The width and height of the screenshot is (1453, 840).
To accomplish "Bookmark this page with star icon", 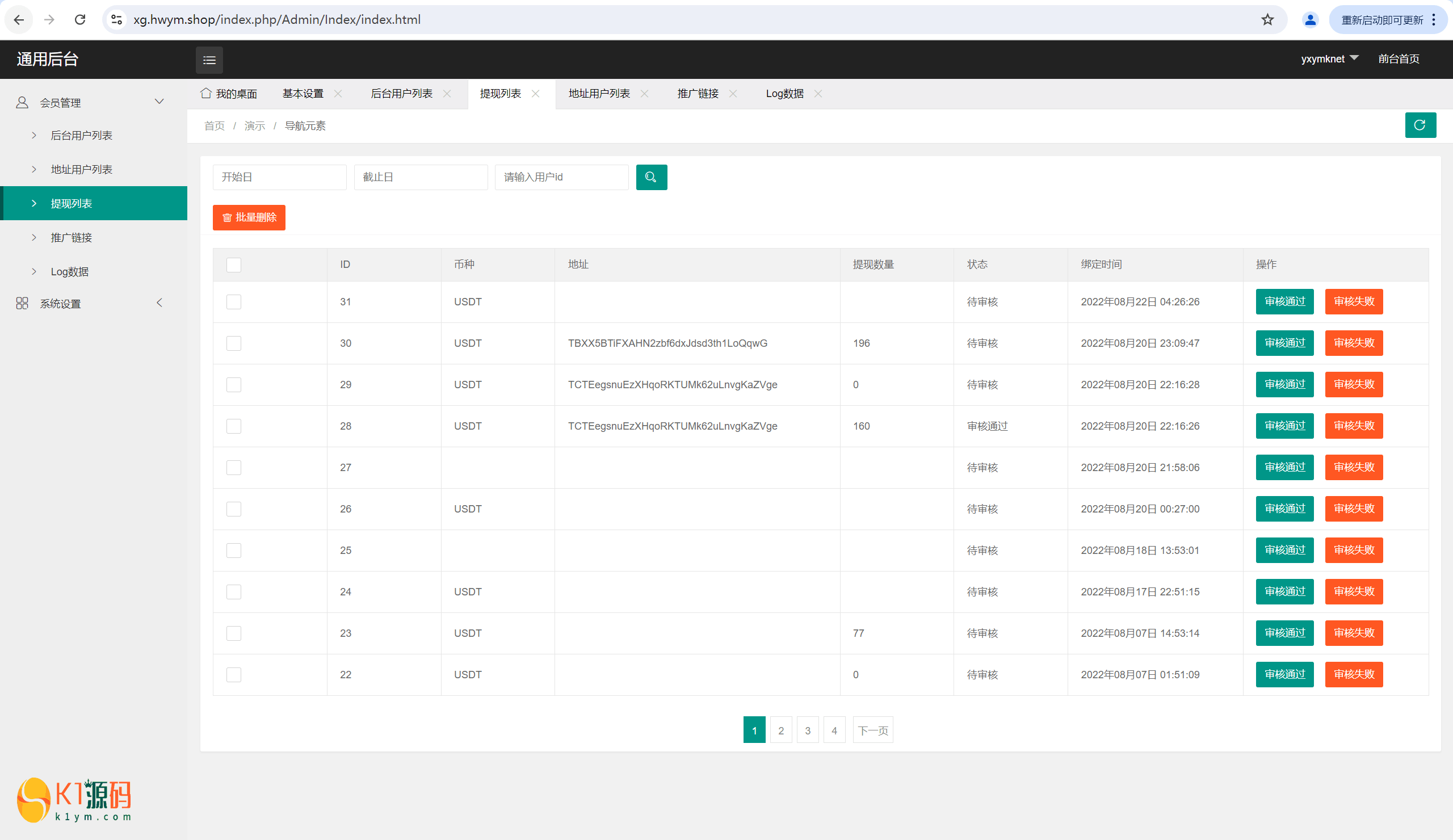I will [x=1267, y=20].
